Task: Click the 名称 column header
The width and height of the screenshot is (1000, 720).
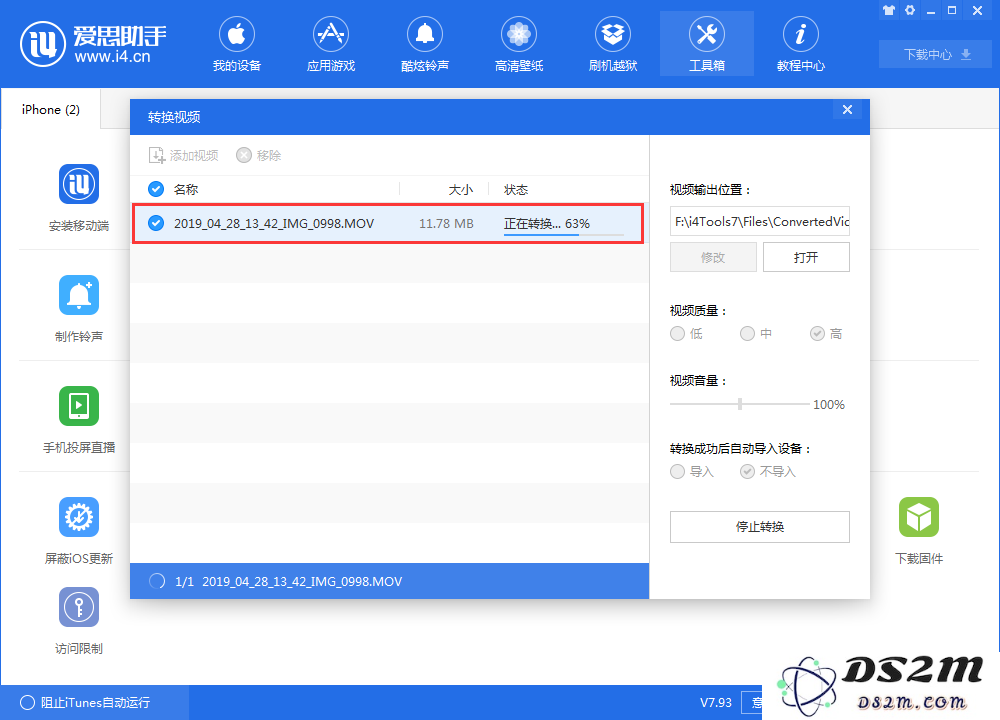Action: (186, 189)
